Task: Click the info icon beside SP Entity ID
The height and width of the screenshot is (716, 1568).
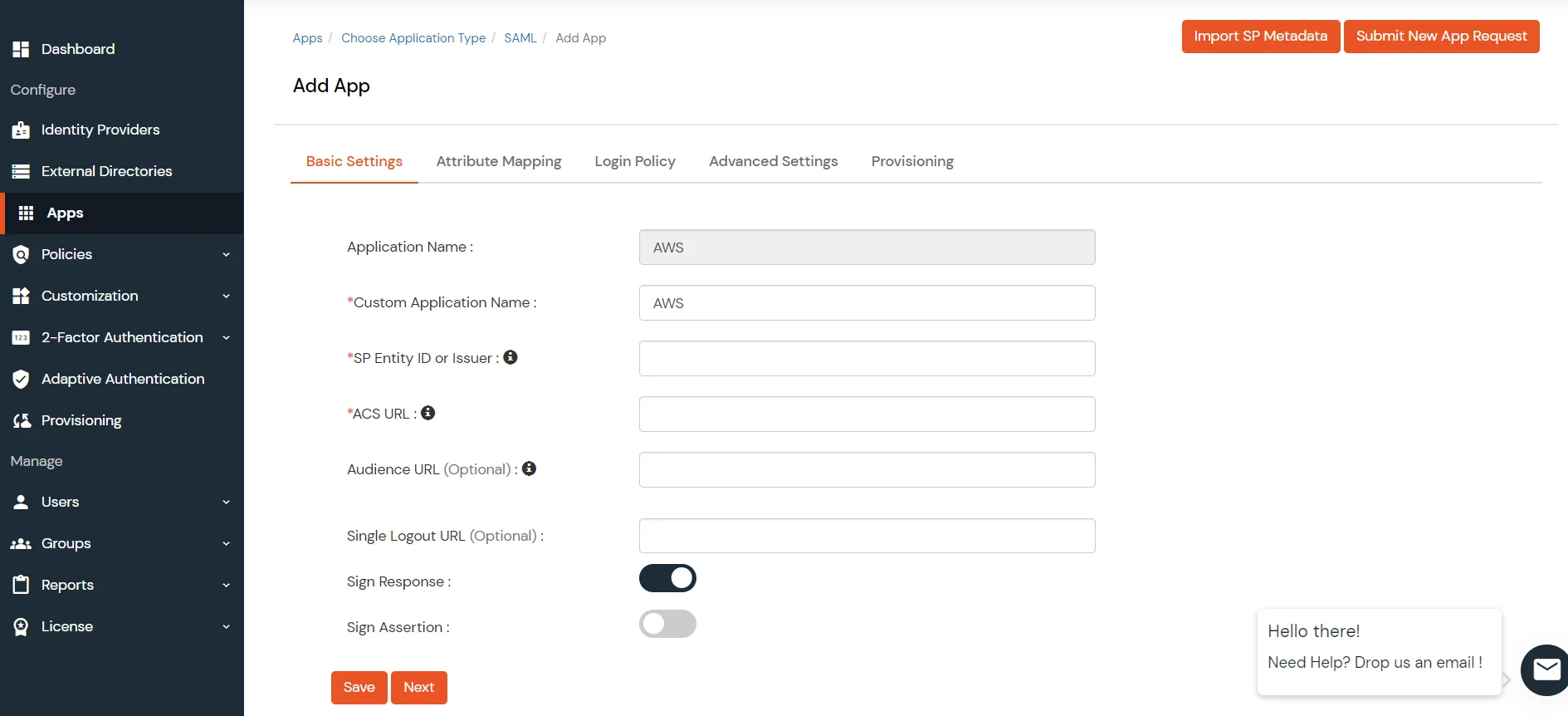Action: tap(510, 357)
